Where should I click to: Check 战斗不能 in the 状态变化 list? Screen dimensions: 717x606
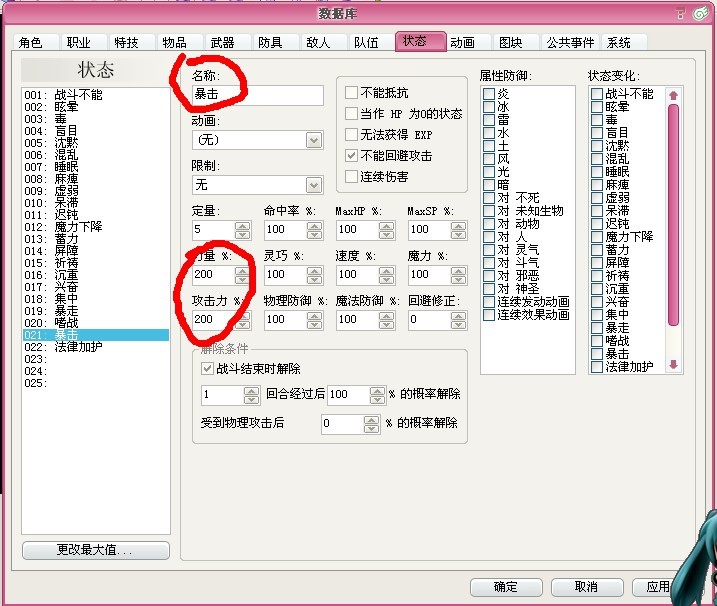coord(597,94)
